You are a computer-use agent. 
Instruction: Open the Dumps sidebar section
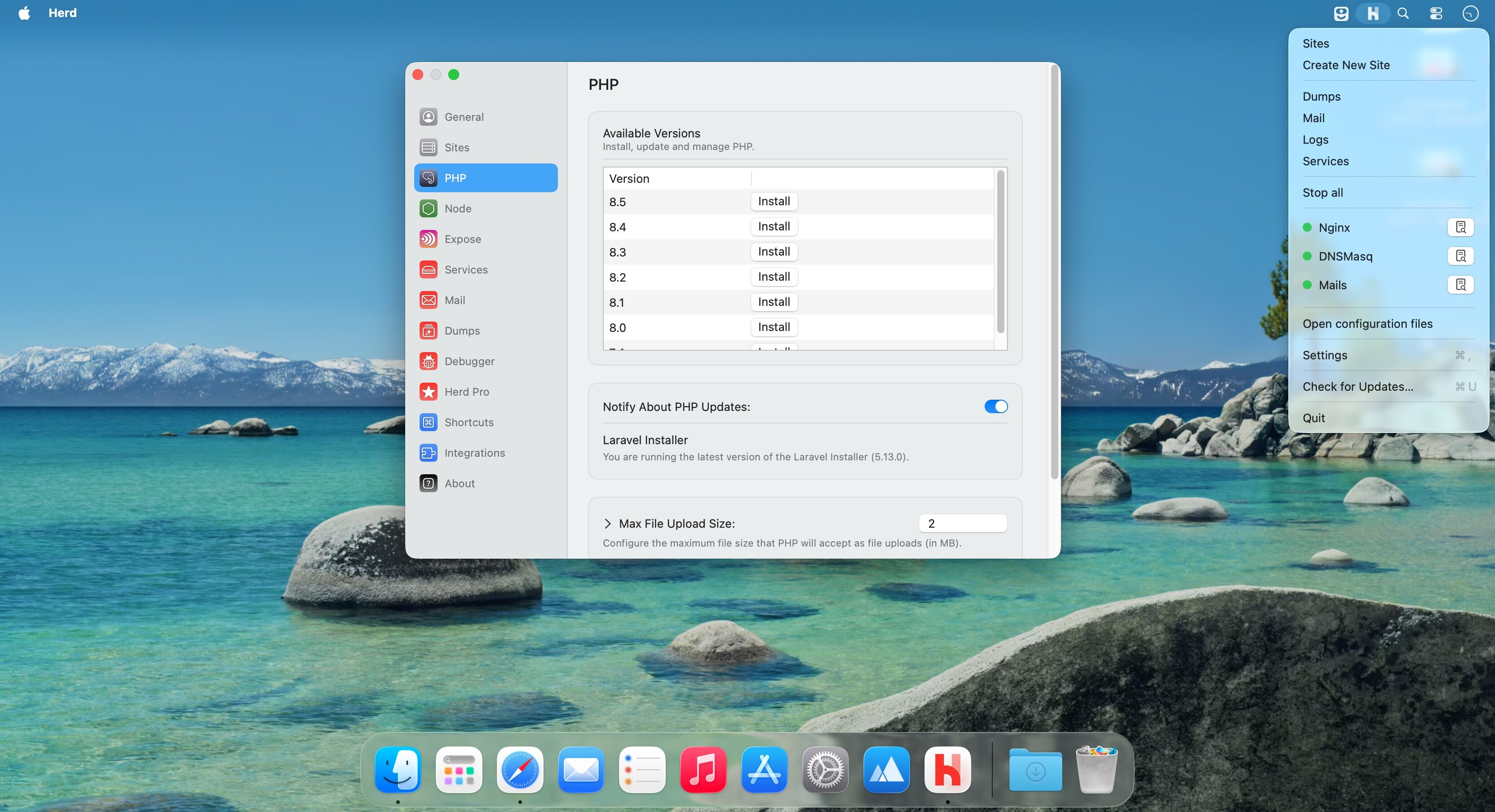pyautogui.click(x=461, y=331)
